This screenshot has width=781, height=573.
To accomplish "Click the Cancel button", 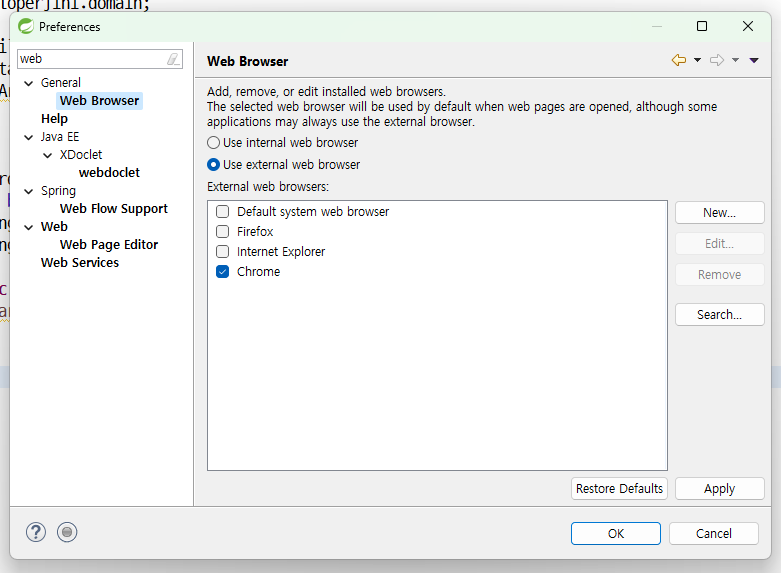I will pyautogui.click(x=714, y=534).
